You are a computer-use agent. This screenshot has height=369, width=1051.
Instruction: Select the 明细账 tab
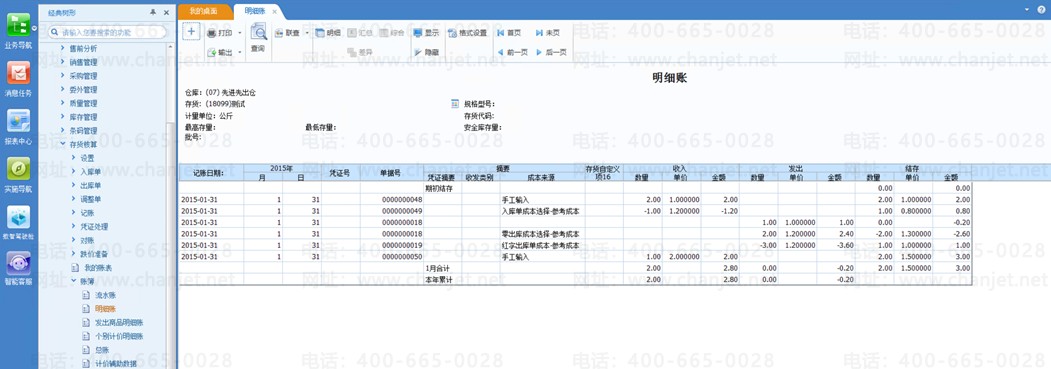[254, 11]
